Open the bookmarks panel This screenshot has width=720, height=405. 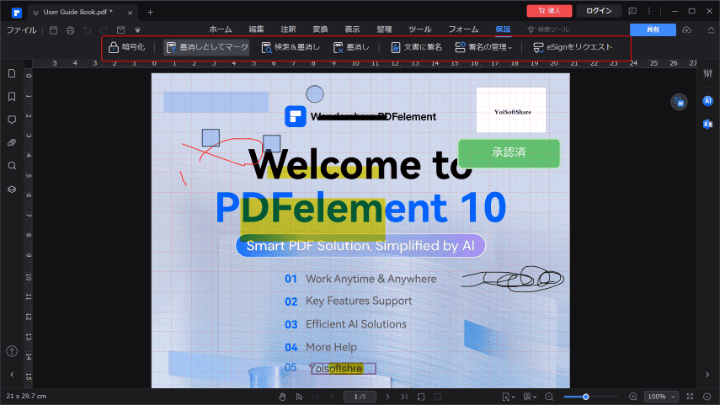[x=12, y=96]
